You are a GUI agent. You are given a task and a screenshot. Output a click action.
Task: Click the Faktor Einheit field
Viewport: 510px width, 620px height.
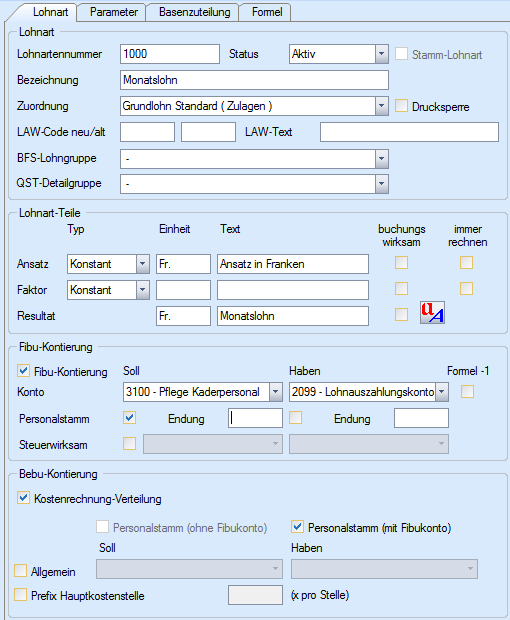[x=183, y=290]
